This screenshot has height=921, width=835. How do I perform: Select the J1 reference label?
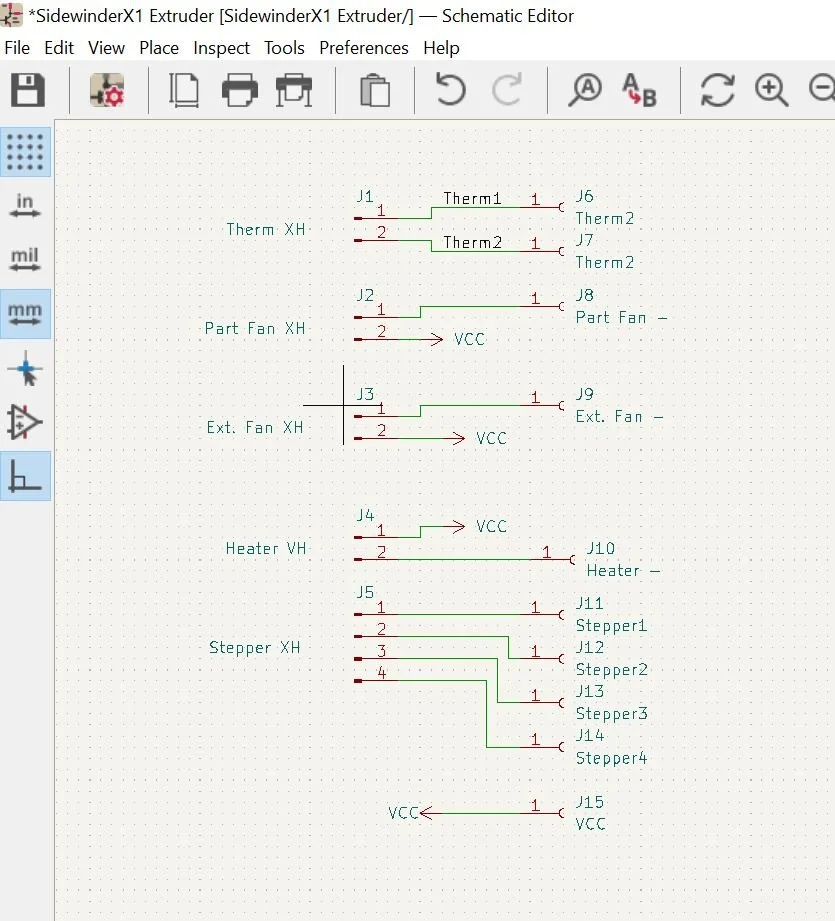pos(365,196)
